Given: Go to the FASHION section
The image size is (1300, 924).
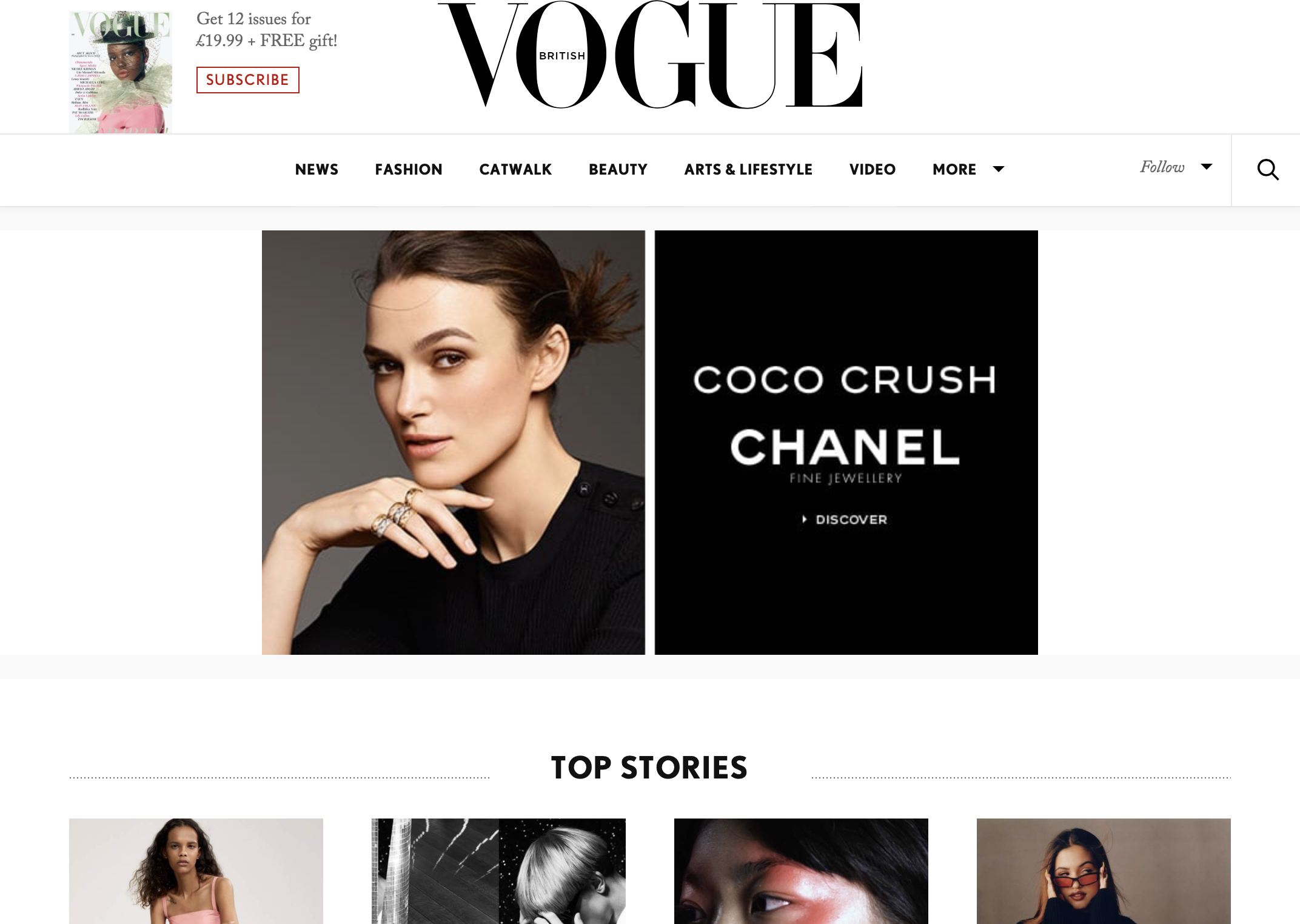Looking at the screenshot, I should pos(409,170).
